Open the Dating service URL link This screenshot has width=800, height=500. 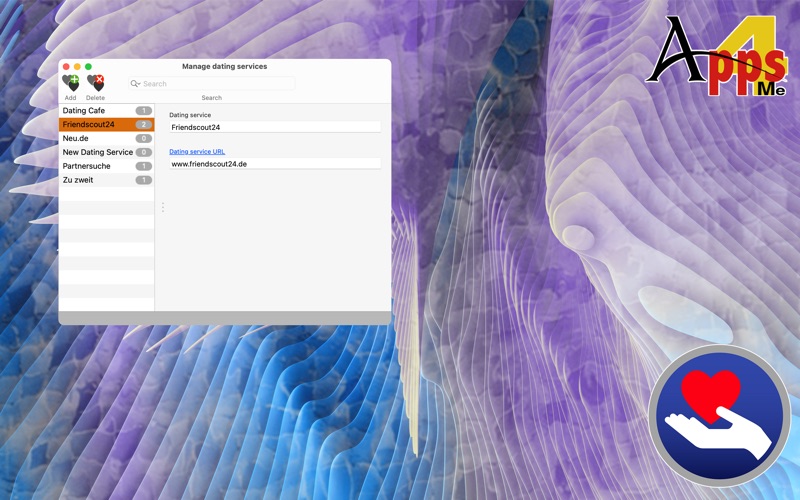tap(197, 152)
